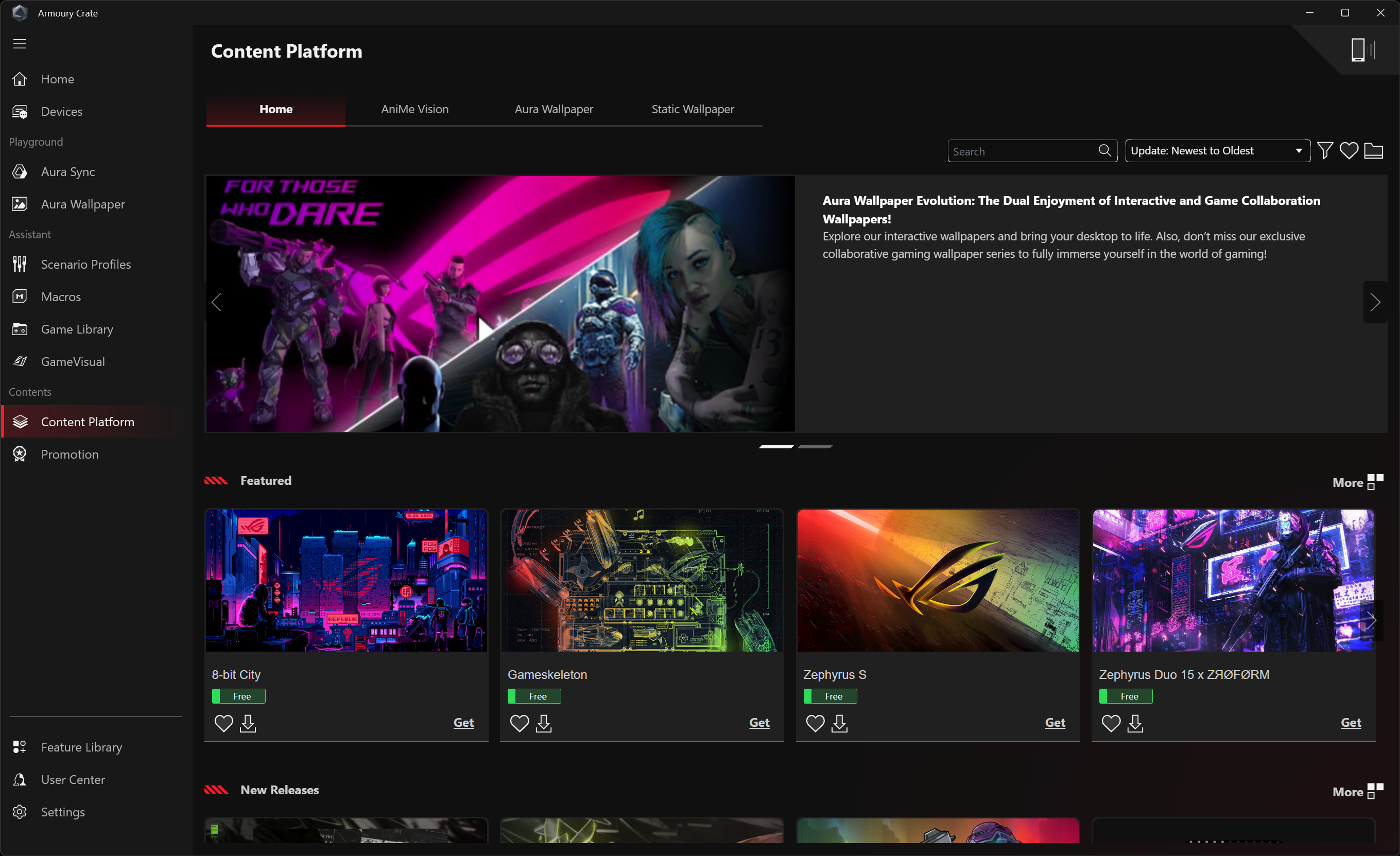This screenshot has width=1400, height=856.
Task: Toggle favorite heart on Gameskeleton
Action: click(518, 723)
